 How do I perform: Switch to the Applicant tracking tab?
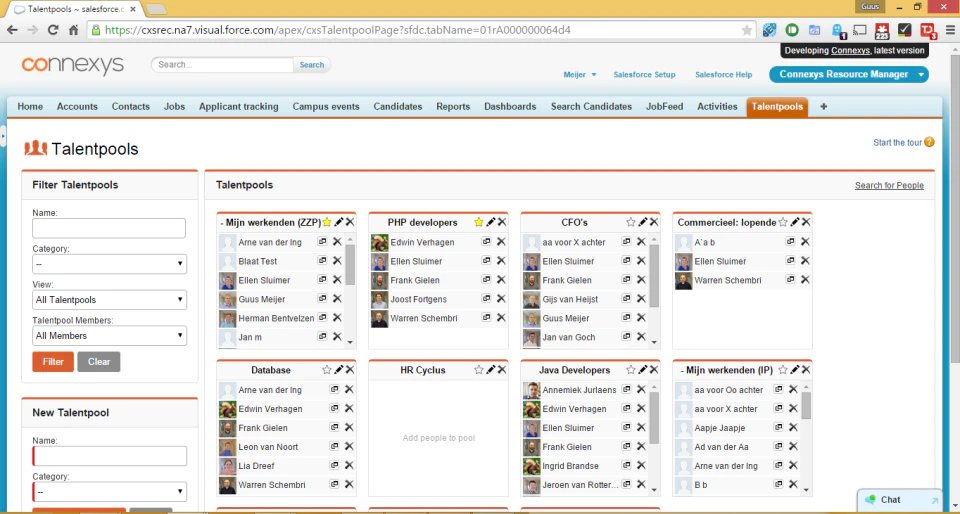click(x=239, y=106)
